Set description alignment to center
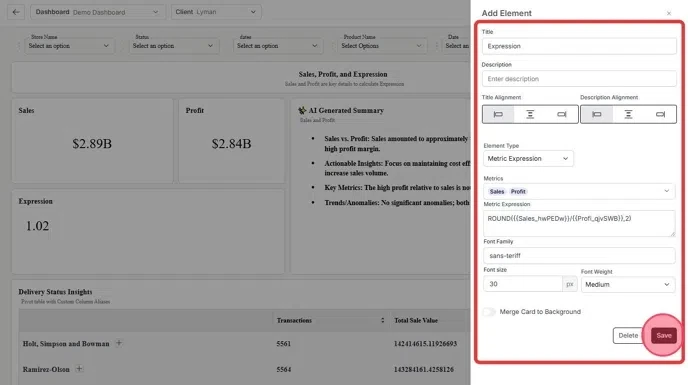The width and height of the screenshot is (688, 385). click(628, 115)
